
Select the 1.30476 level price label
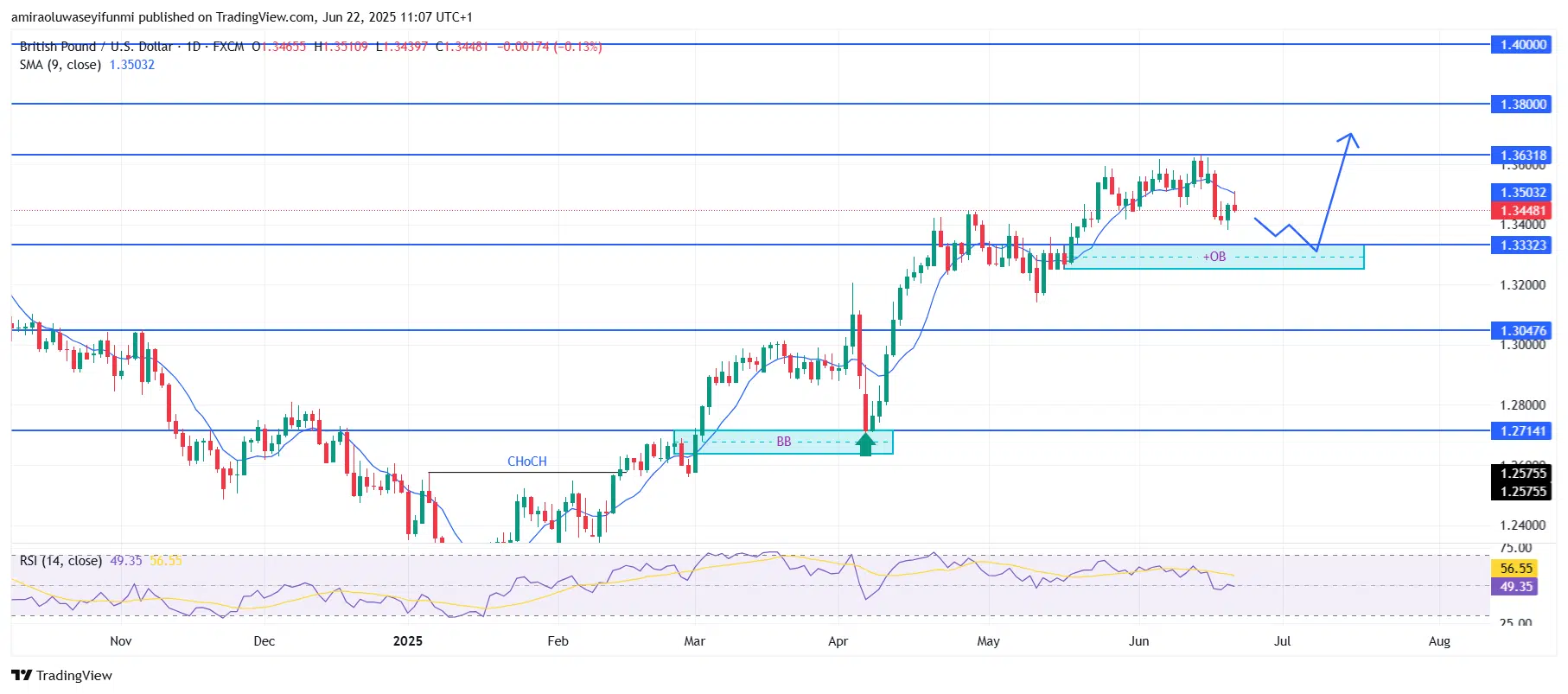(1522, 331)
